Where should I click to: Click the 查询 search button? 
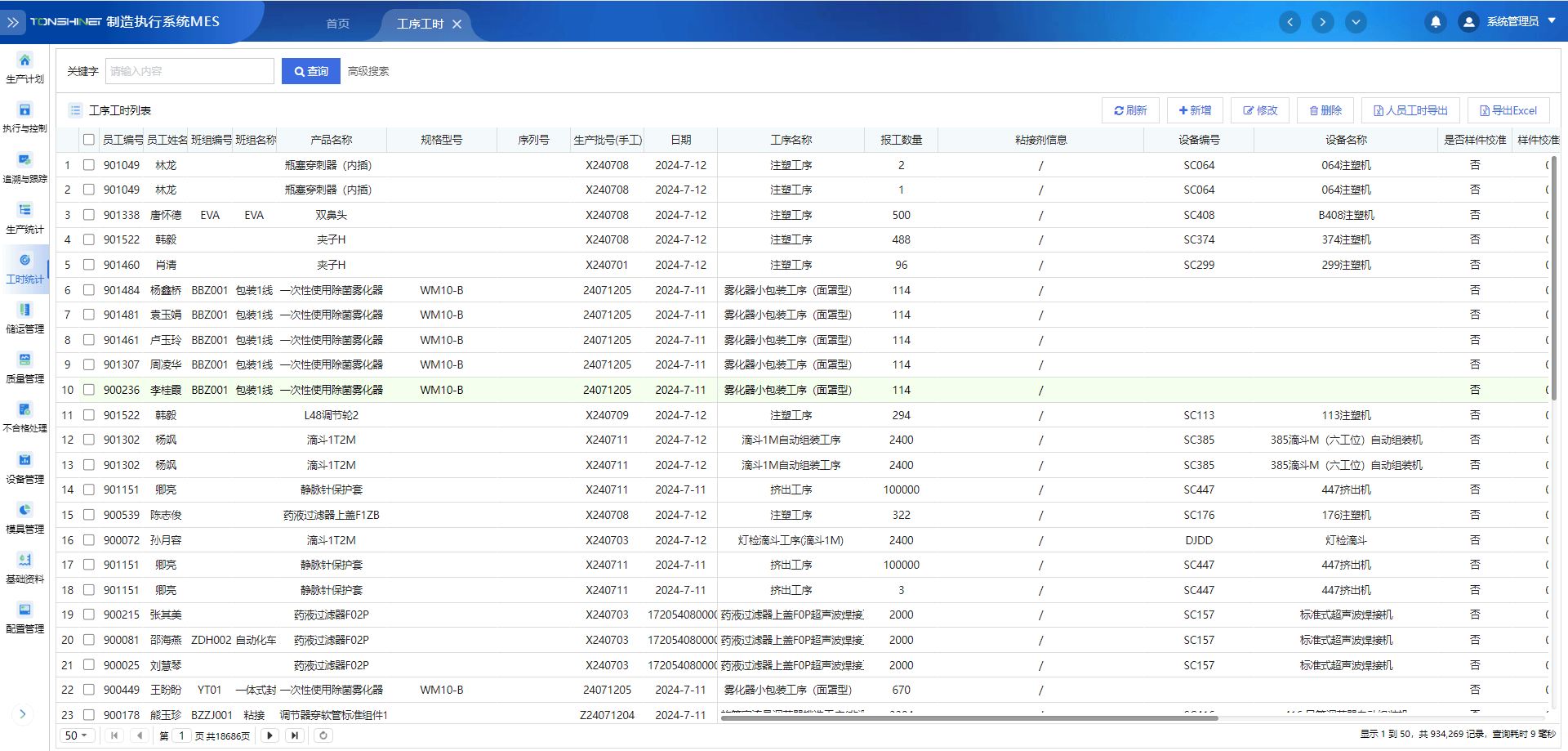tap(310, 71)
